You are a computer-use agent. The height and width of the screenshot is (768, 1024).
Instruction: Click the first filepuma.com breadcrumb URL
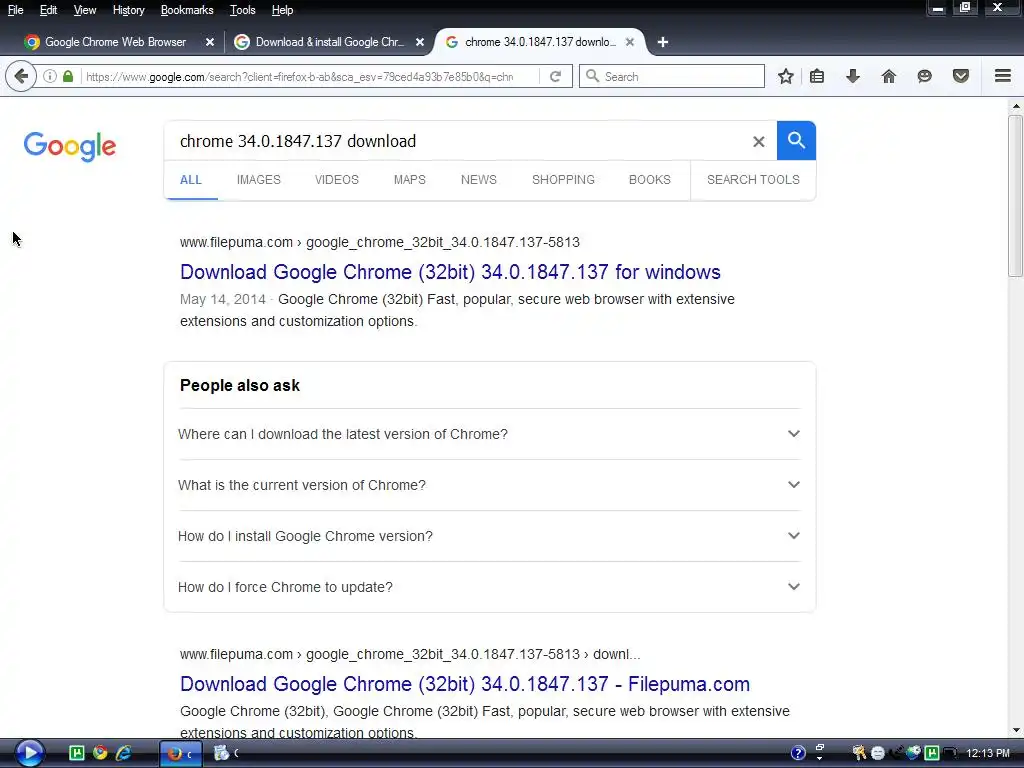coord(379,242)
